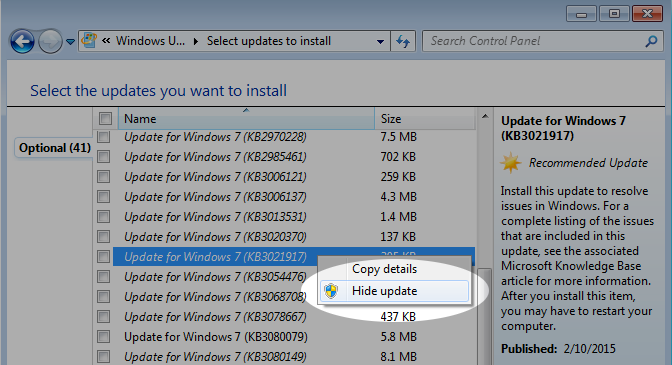Close the window with red X

point(648,14)
